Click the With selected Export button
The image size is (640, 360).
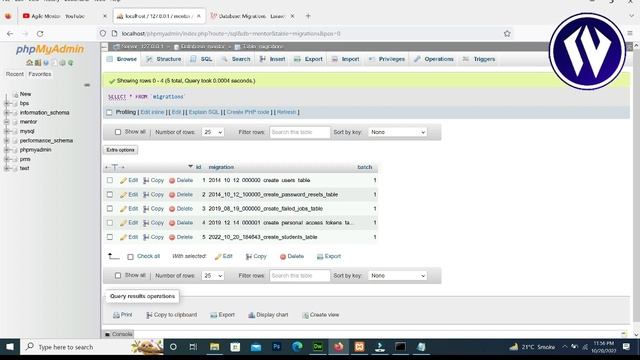(x=329, y=256)
